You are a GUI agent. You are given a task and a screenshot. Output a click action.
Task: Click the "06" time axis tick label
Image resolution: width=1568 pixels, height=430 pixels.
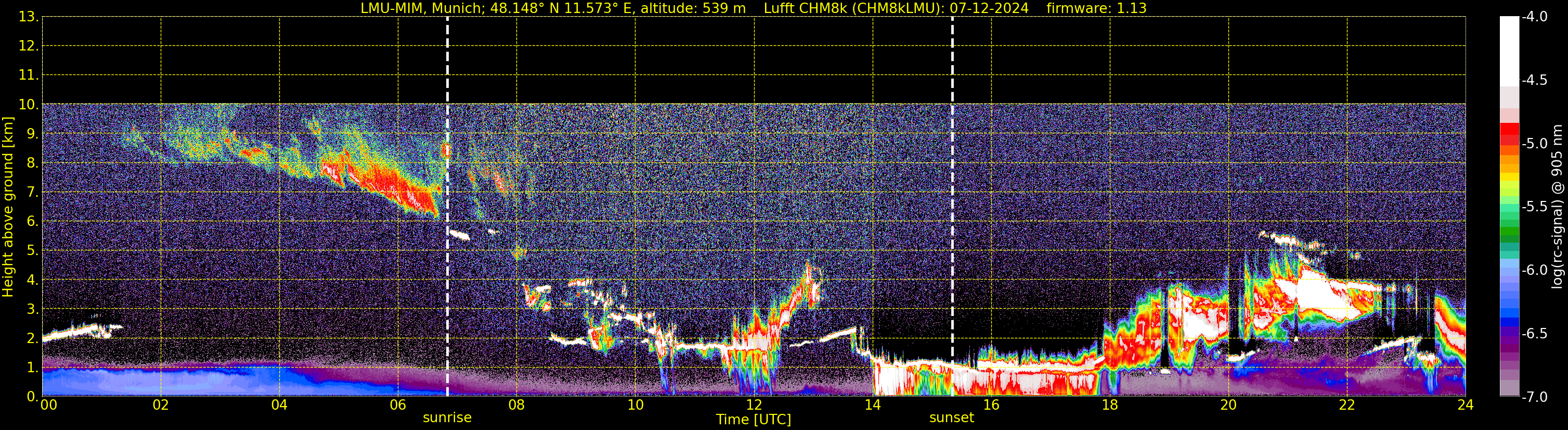pyautogui.click(x=397, y=405)
